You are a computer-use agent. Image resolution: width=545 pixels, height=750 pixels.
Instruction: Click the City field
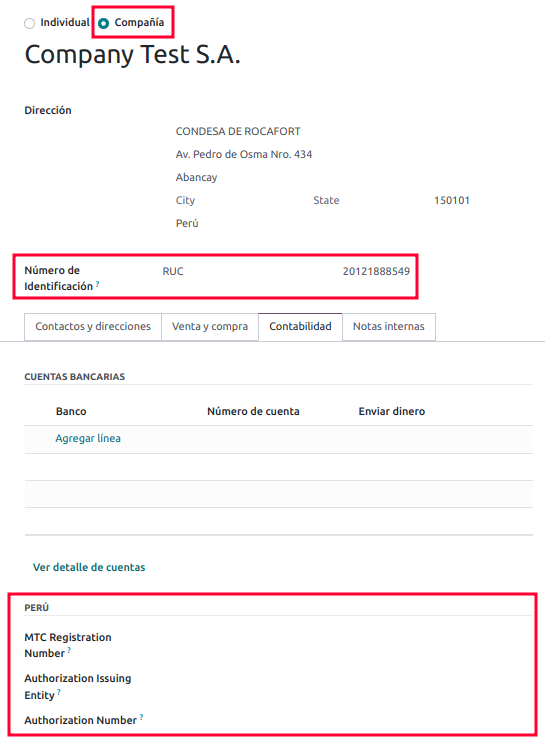coord(185,200)
